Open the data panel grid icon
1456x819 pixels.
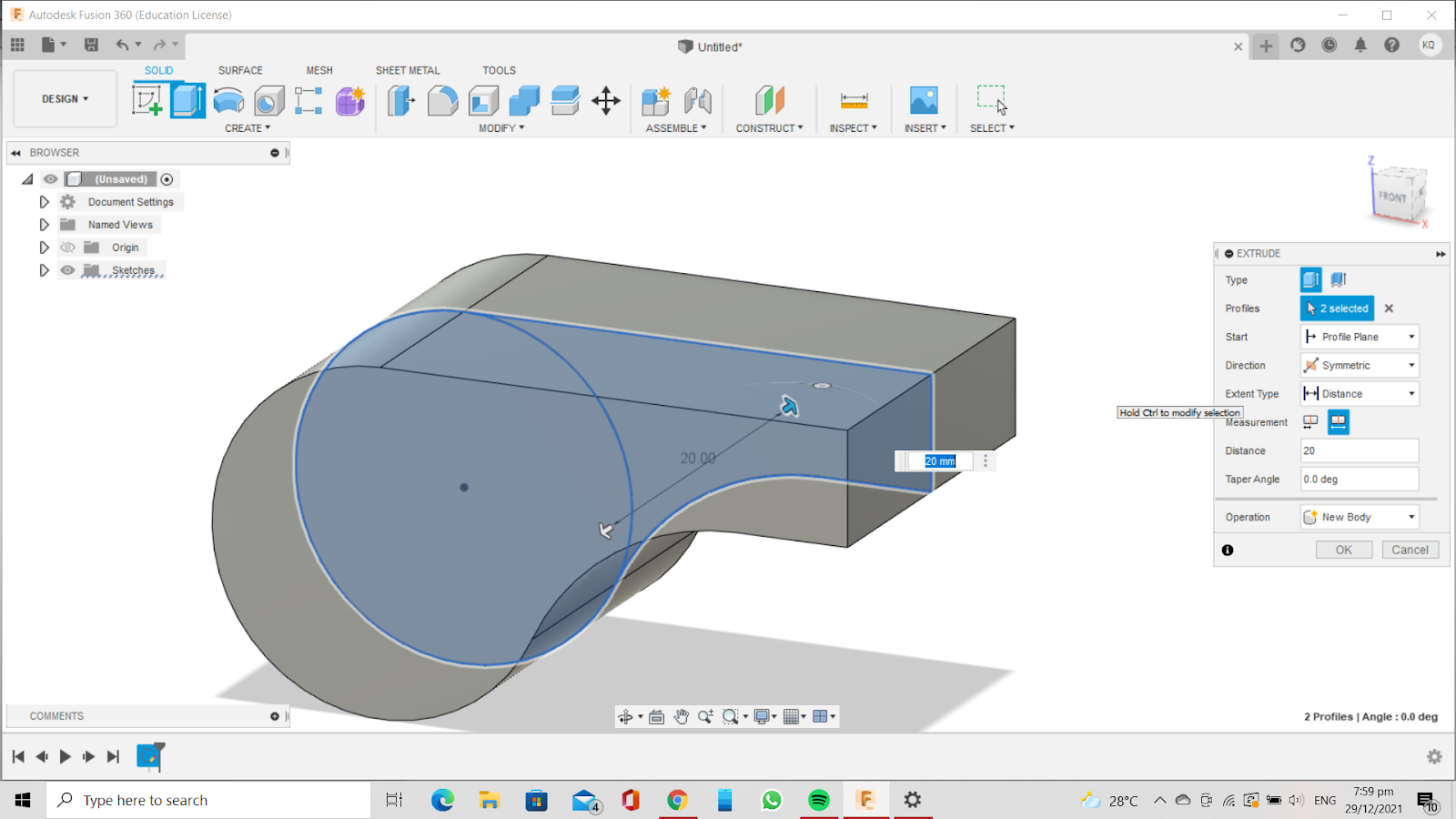17,45
